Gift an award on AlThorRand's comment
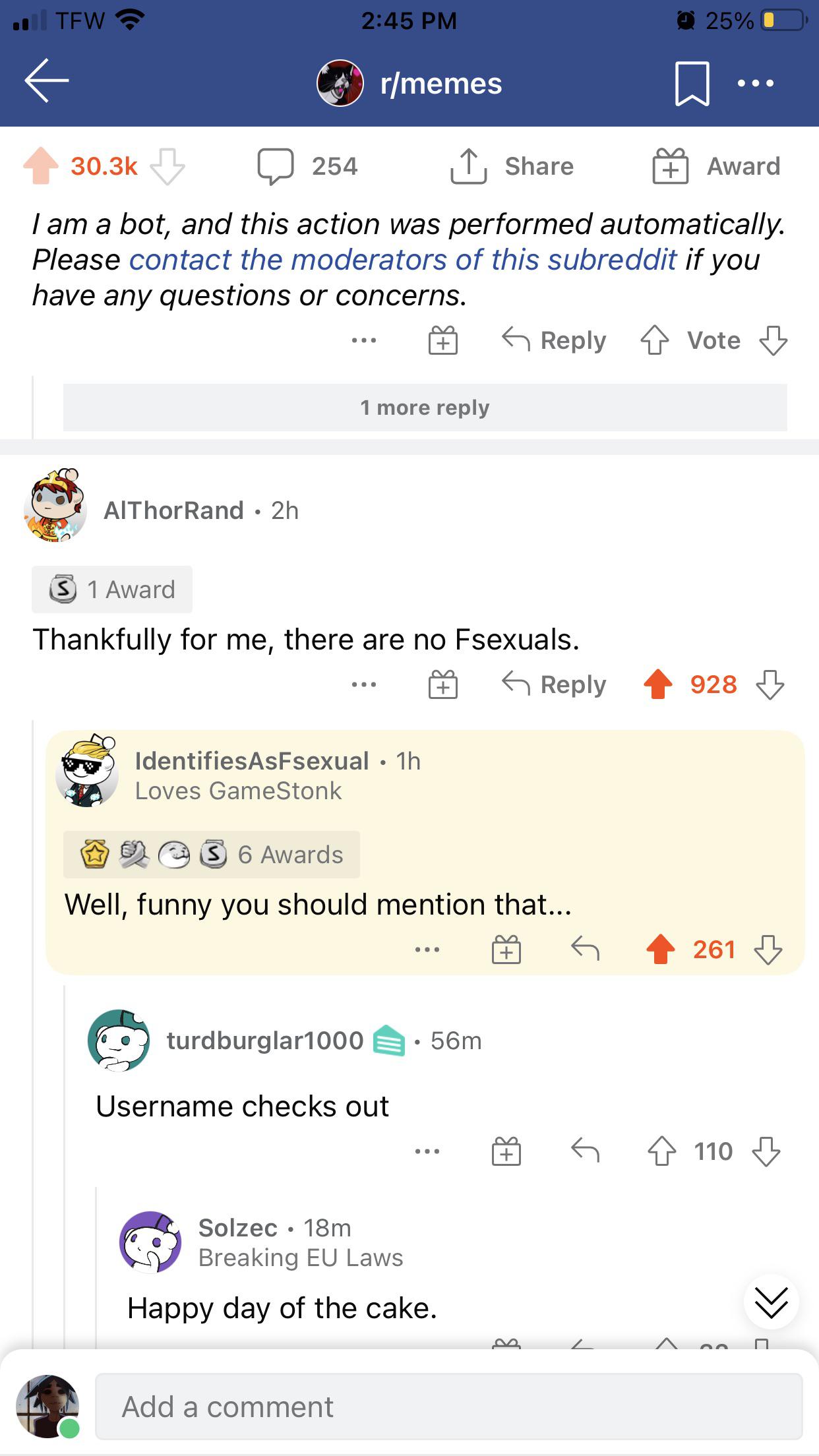This screenshot has height=1456, width=819. (x=443, y=684)
